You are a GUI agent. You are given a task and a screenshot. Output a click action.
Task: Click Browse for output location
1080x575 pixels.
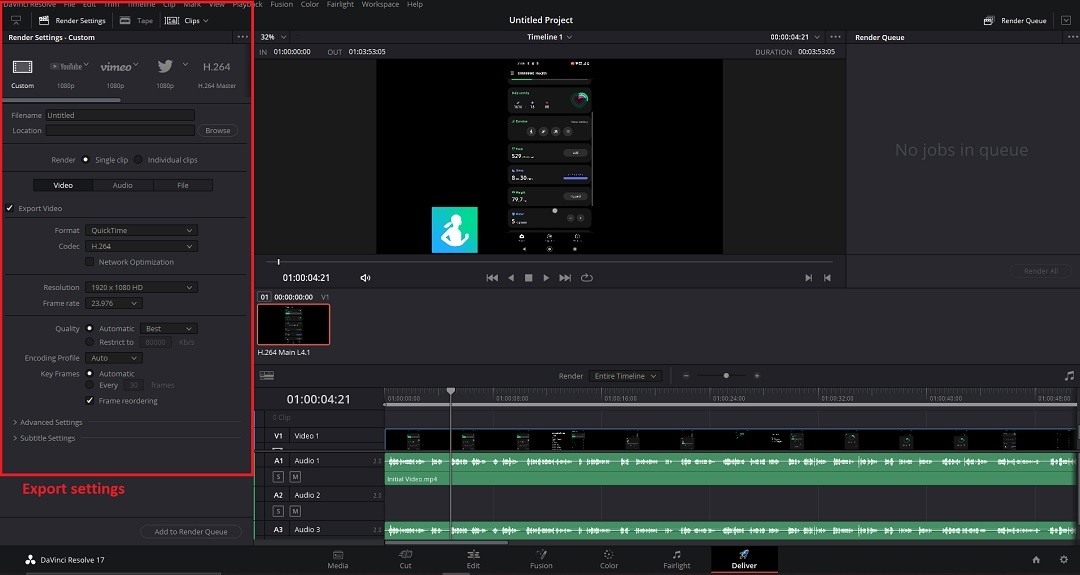(x=218, y=130)
